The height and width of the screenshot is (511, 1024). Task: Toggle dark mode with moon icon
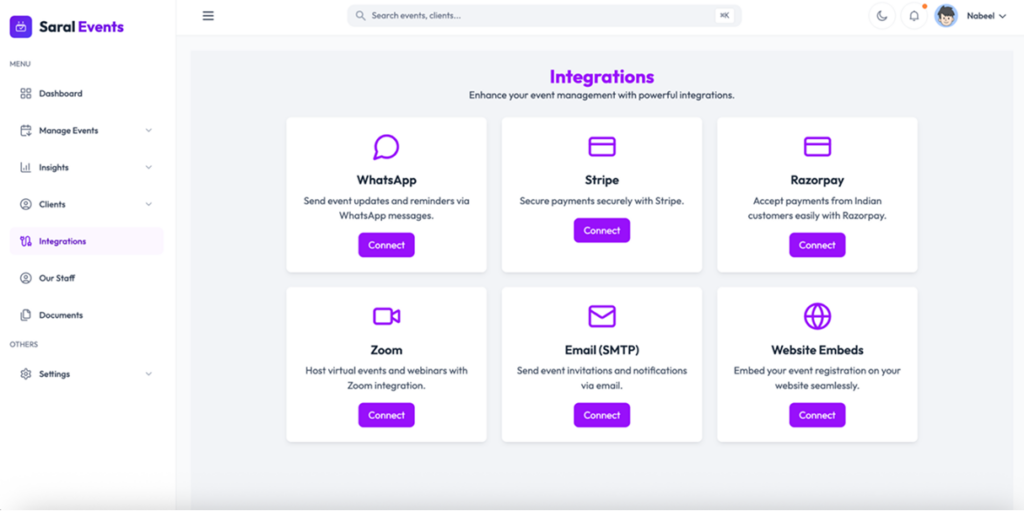tap(881, 16)
